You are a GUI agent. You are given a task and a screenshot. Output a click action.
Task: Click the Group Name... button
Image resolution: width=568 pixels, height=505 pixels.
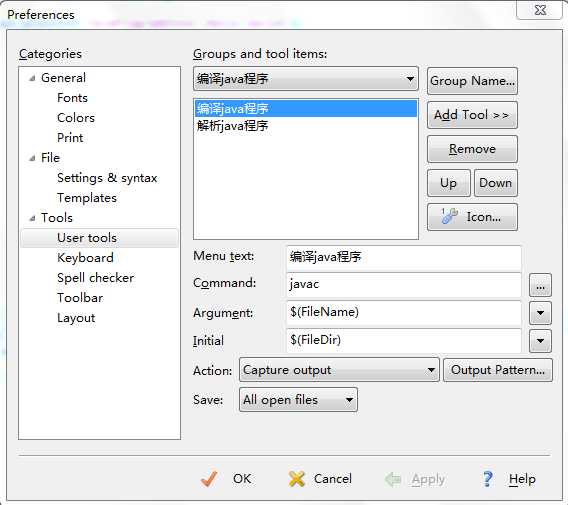click(x=472, y=81)
